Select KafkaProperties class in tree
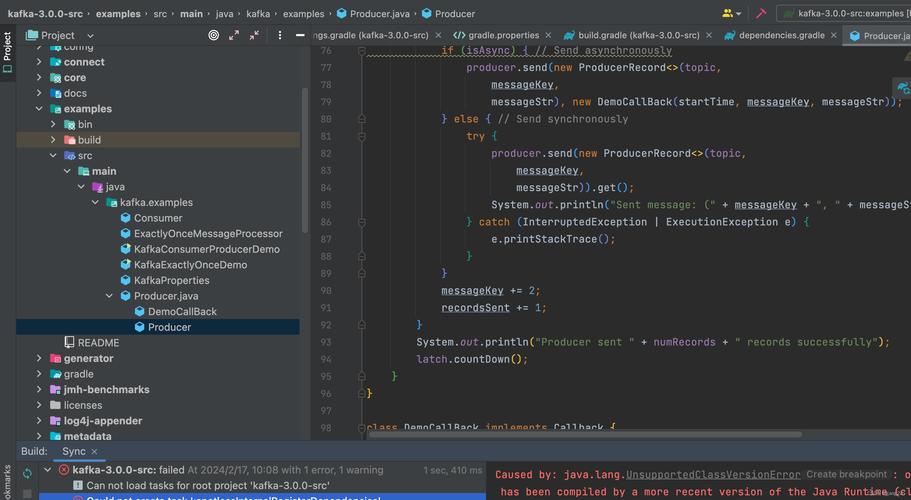This screenshot has width=911, height=500. pos(171,280)
